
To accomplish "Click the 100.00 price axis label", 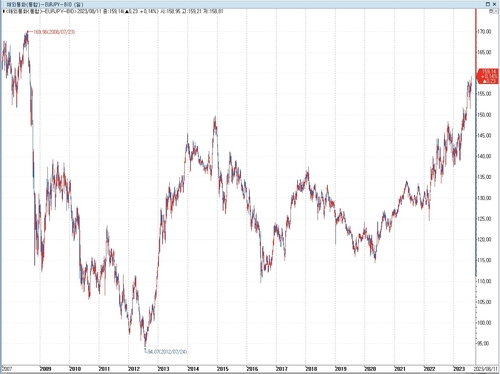I will [x=484, y=323].
